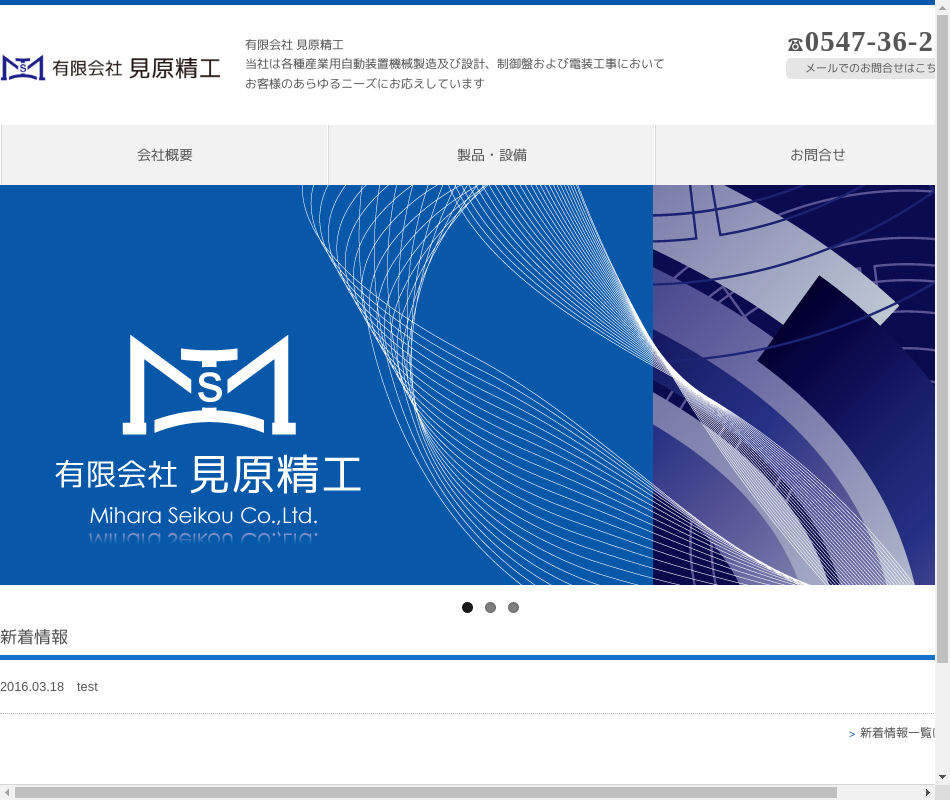Switch to the second slideshow dot

[x=490, y=607]
